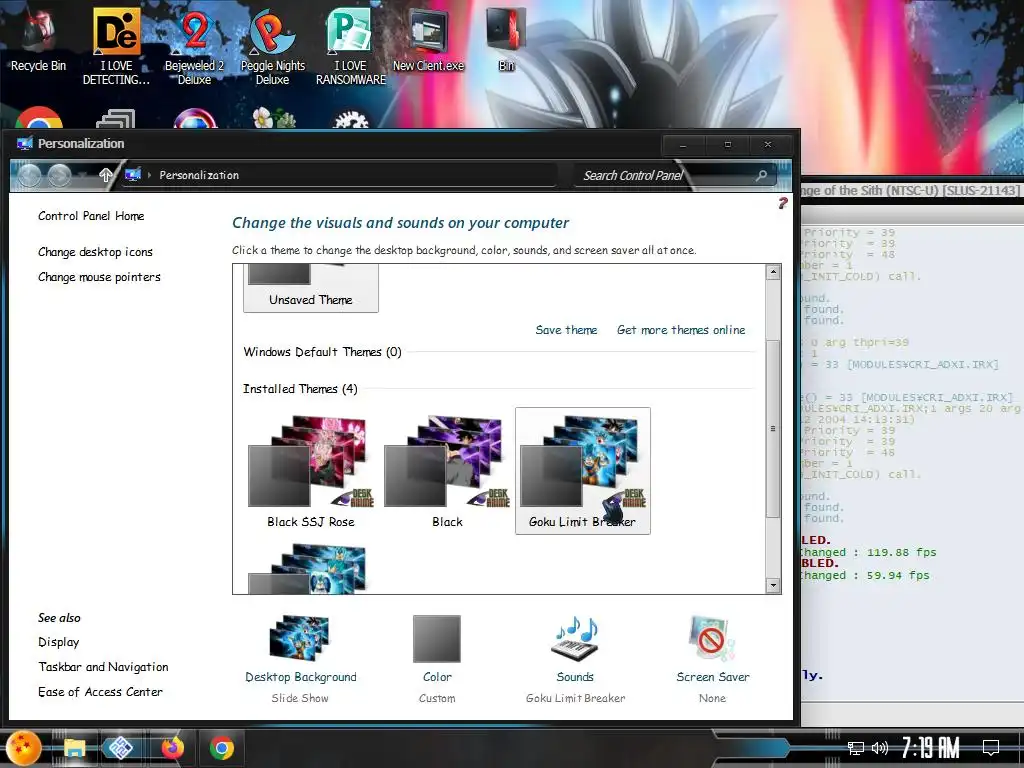Image resolution: width=1024 pixels, height=768 pixels.
Task: Click the Forward navigation button in Personalization
Action: pos(59,175)
